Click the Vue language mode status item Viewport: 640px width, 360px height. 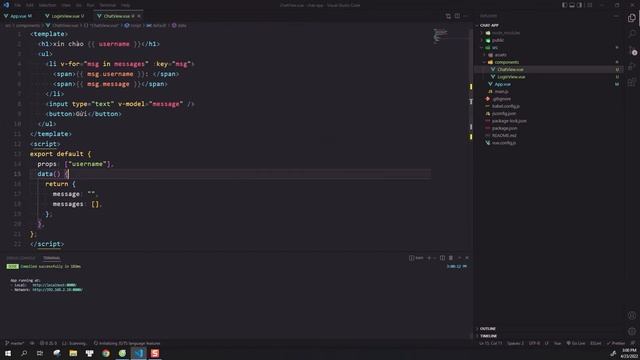[x=558, y=343]
